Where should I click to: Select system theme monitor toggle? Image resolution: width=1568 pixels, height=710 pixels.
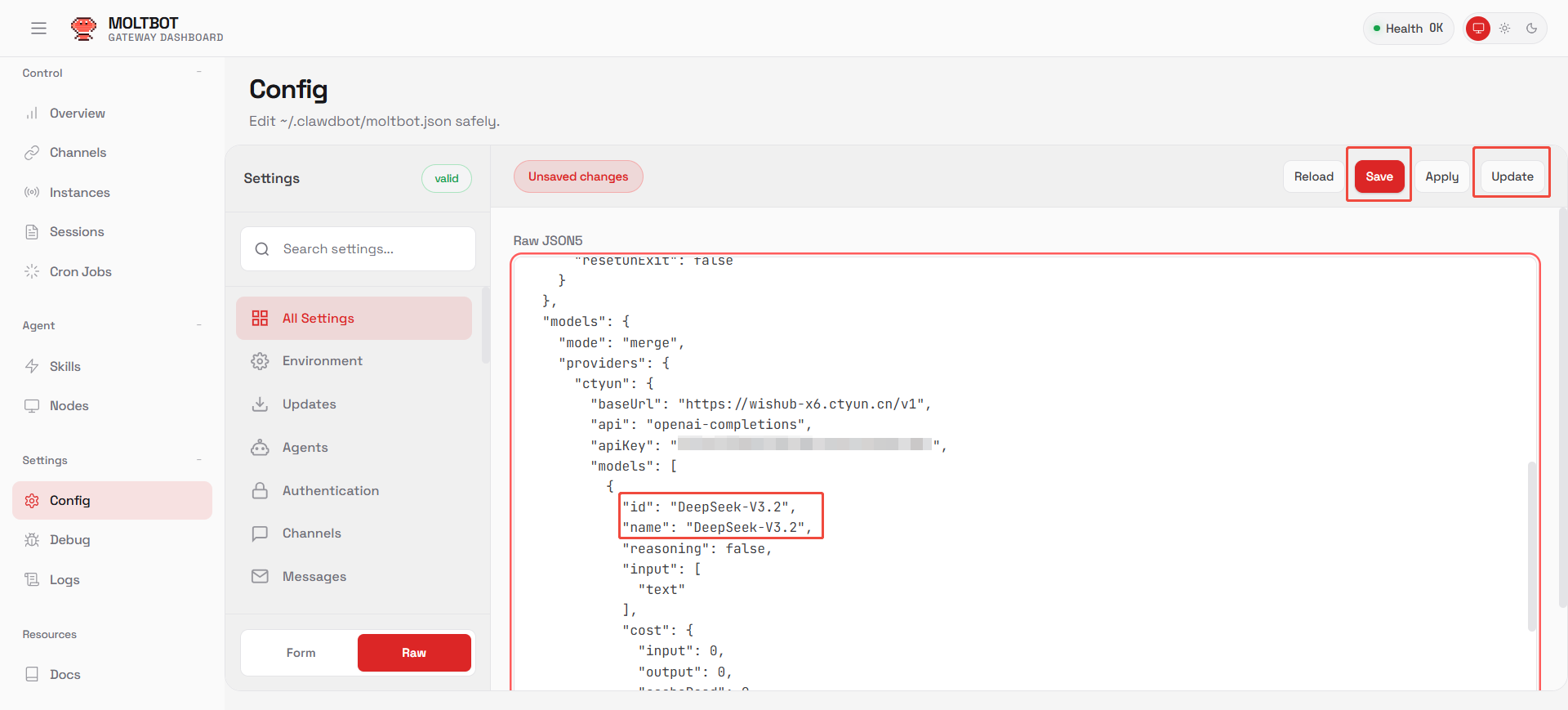tap(1477, 29)
